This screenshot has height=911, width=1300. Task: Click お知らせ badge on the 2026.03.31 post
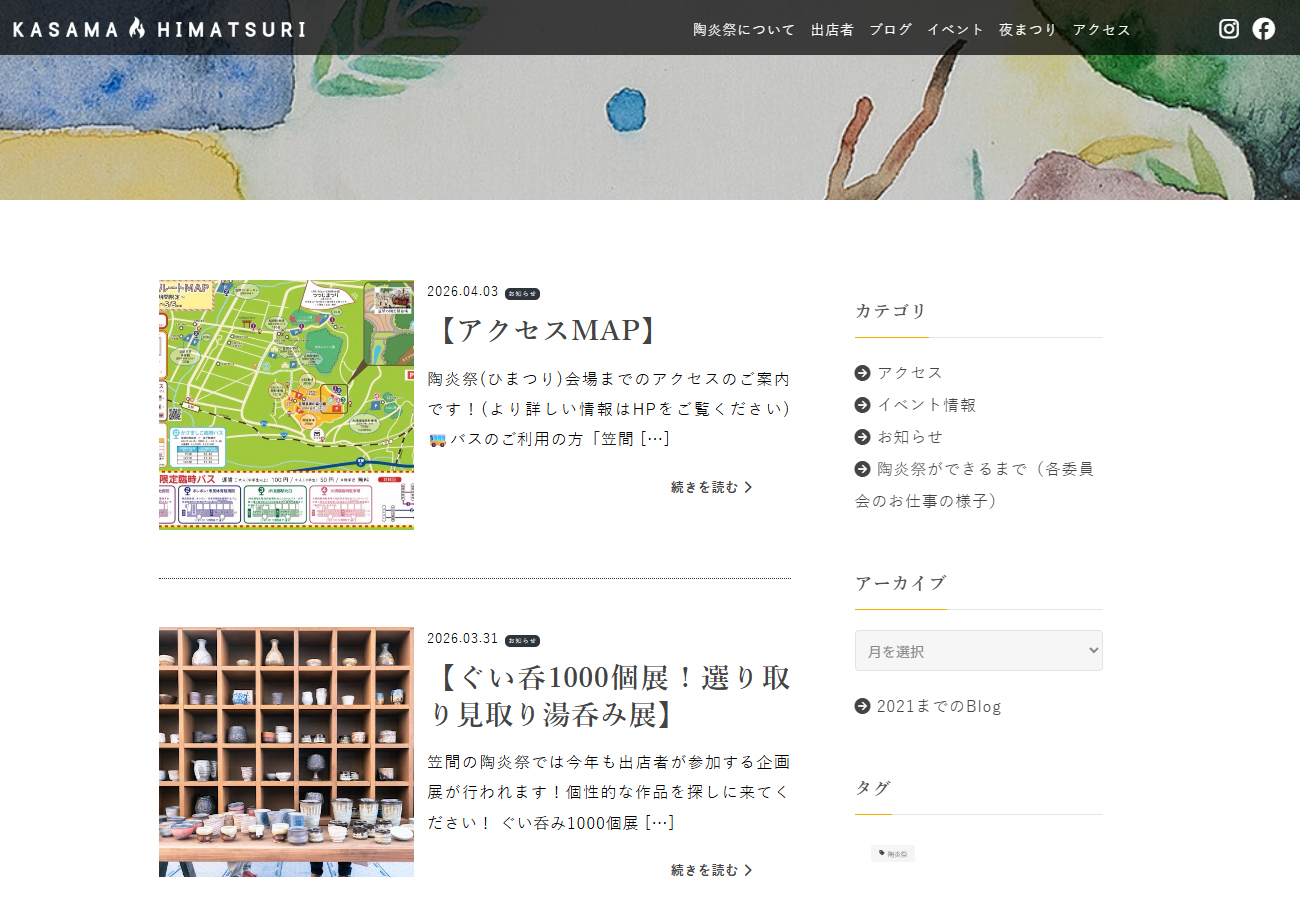pos(522,641)
